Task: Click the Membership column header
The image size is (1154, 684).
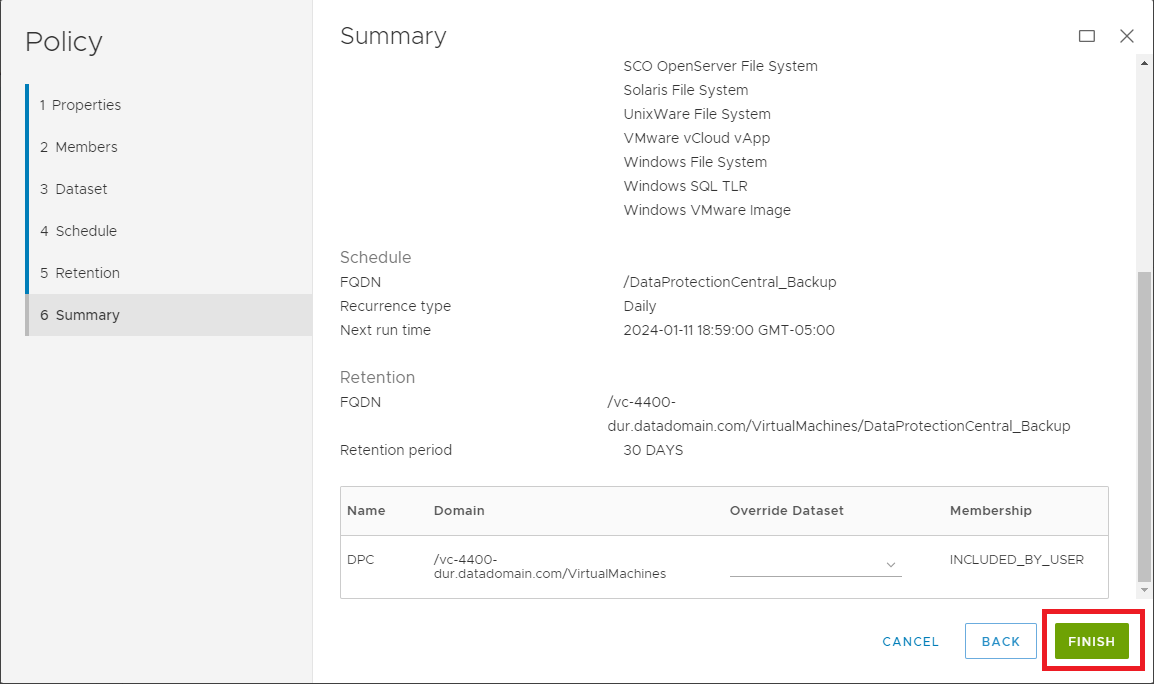Action: pyautogui.click(x=990, y=511)
